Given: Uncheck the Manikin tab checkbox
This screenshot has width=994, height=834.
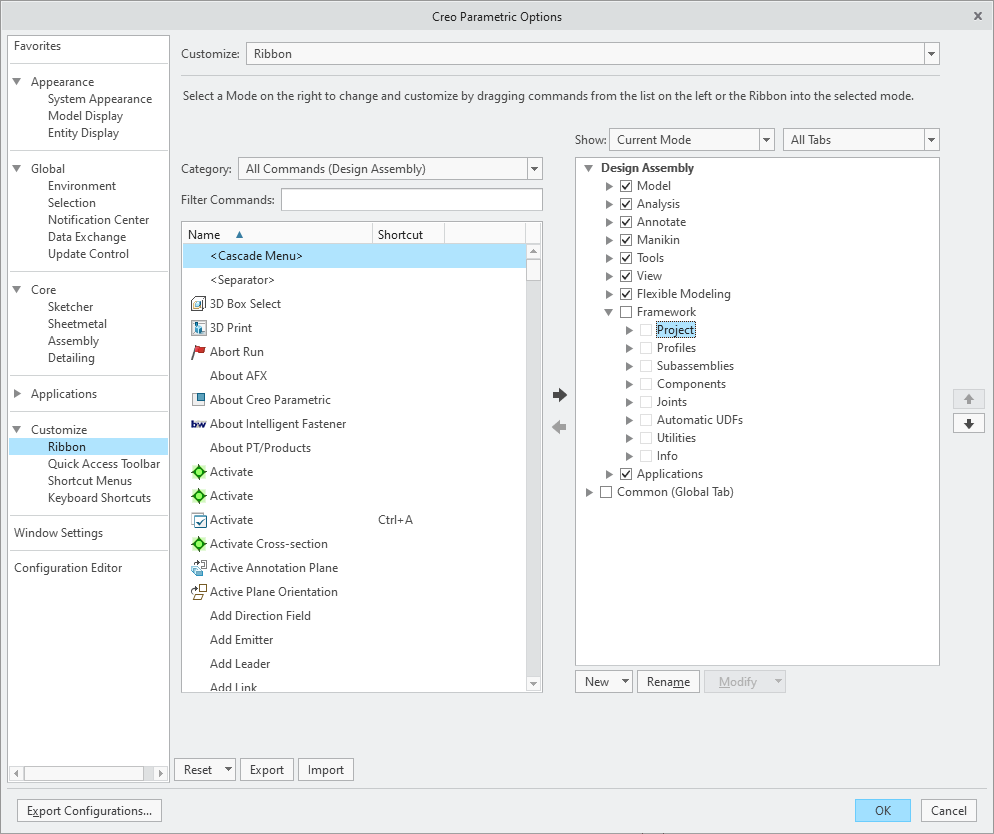Looking at the screenshot, I should 625,239.
